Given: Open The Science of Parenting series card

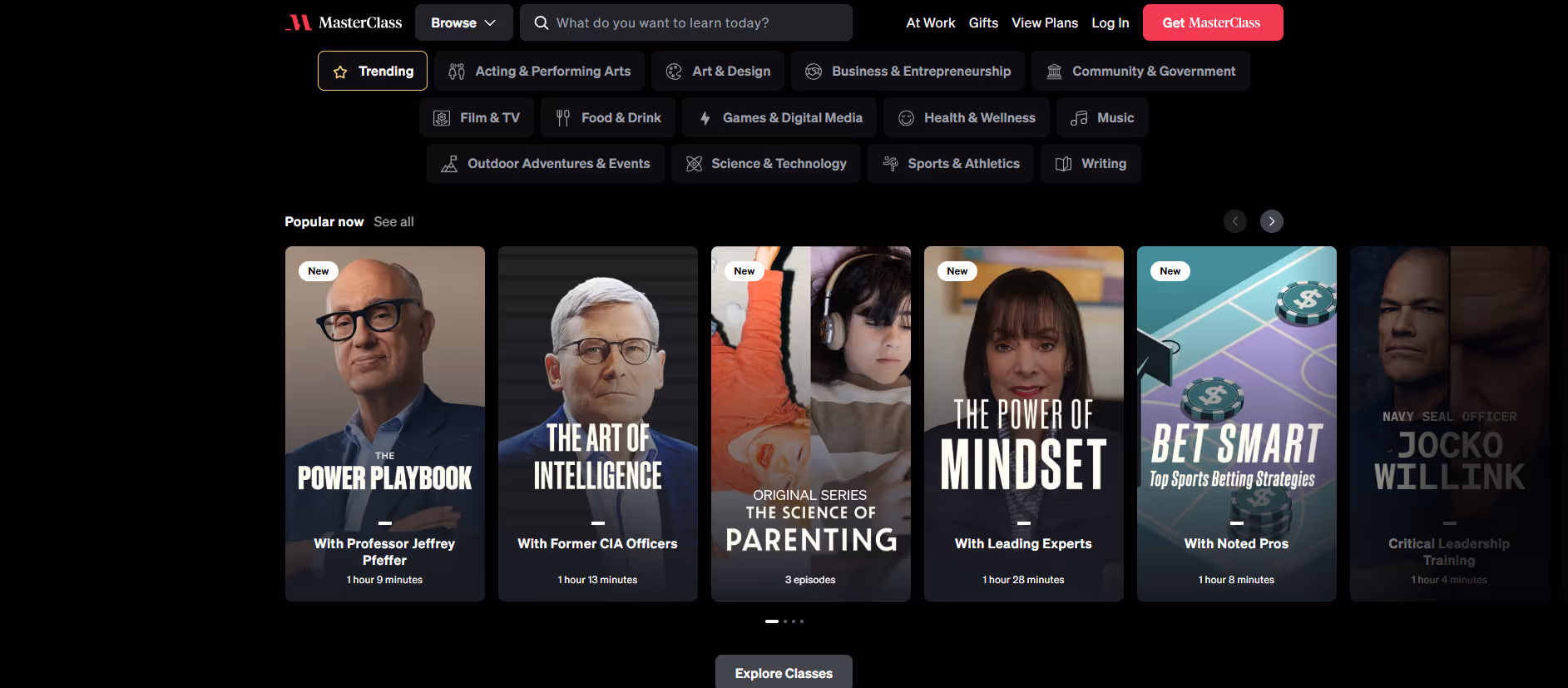Looking at the screenshot, I should click(811, 423).
